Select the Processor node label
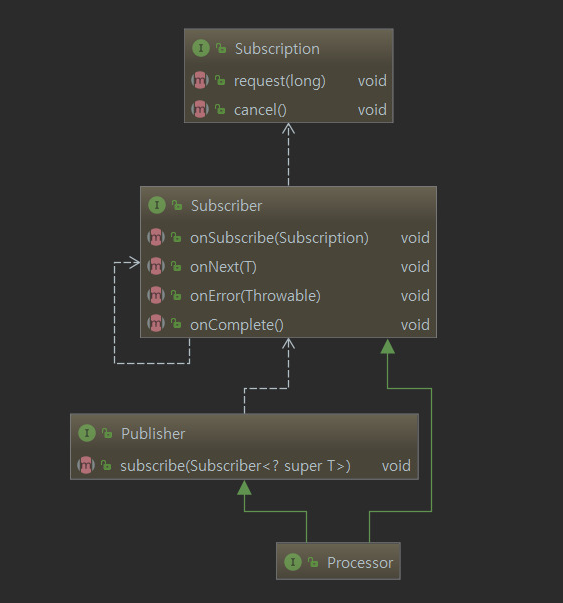Viewport: 563px width, 603px height. click(x=360, y=563)
